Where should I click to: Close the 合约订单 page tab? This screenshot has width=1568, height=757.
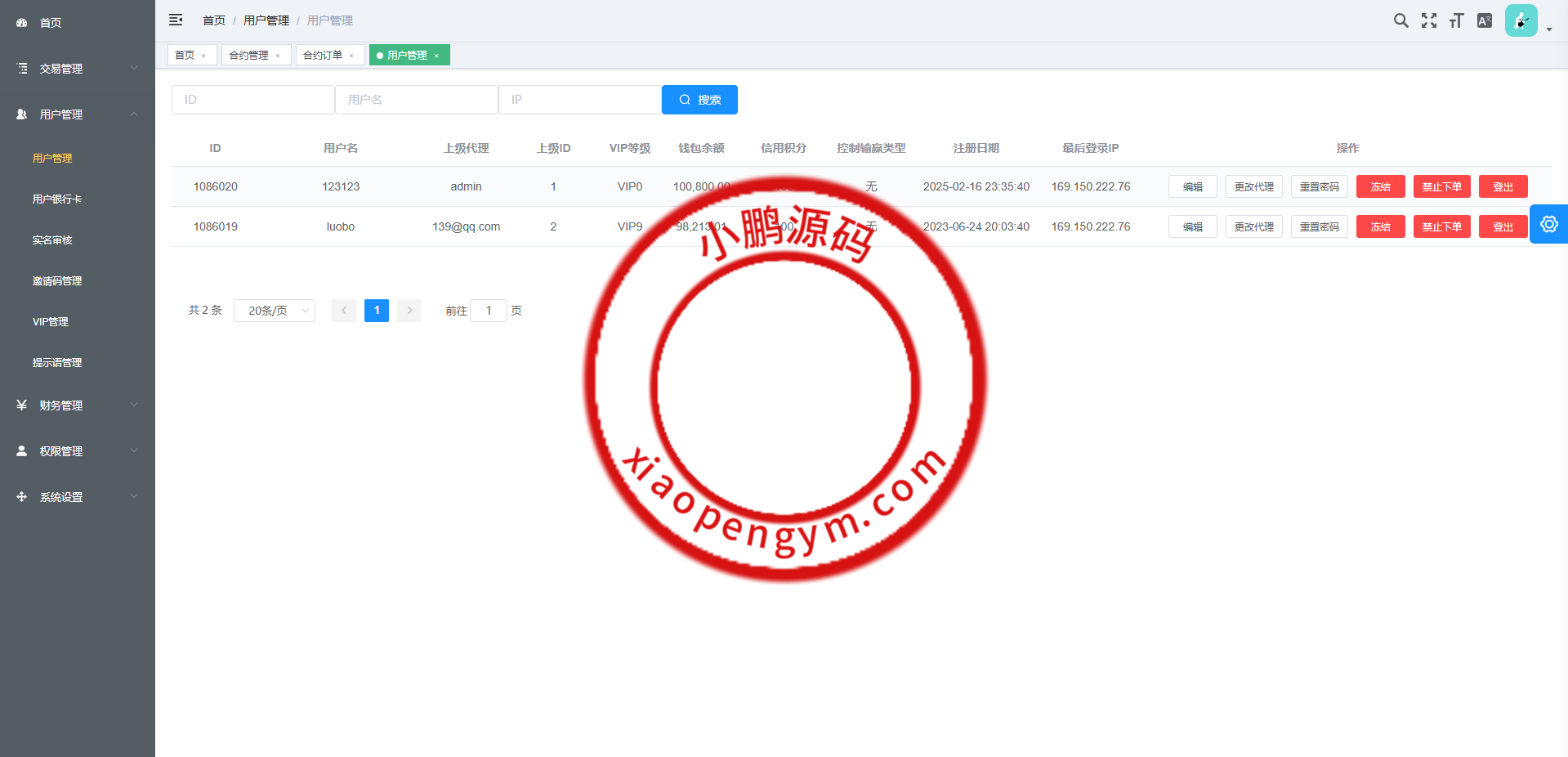[351, 56]
